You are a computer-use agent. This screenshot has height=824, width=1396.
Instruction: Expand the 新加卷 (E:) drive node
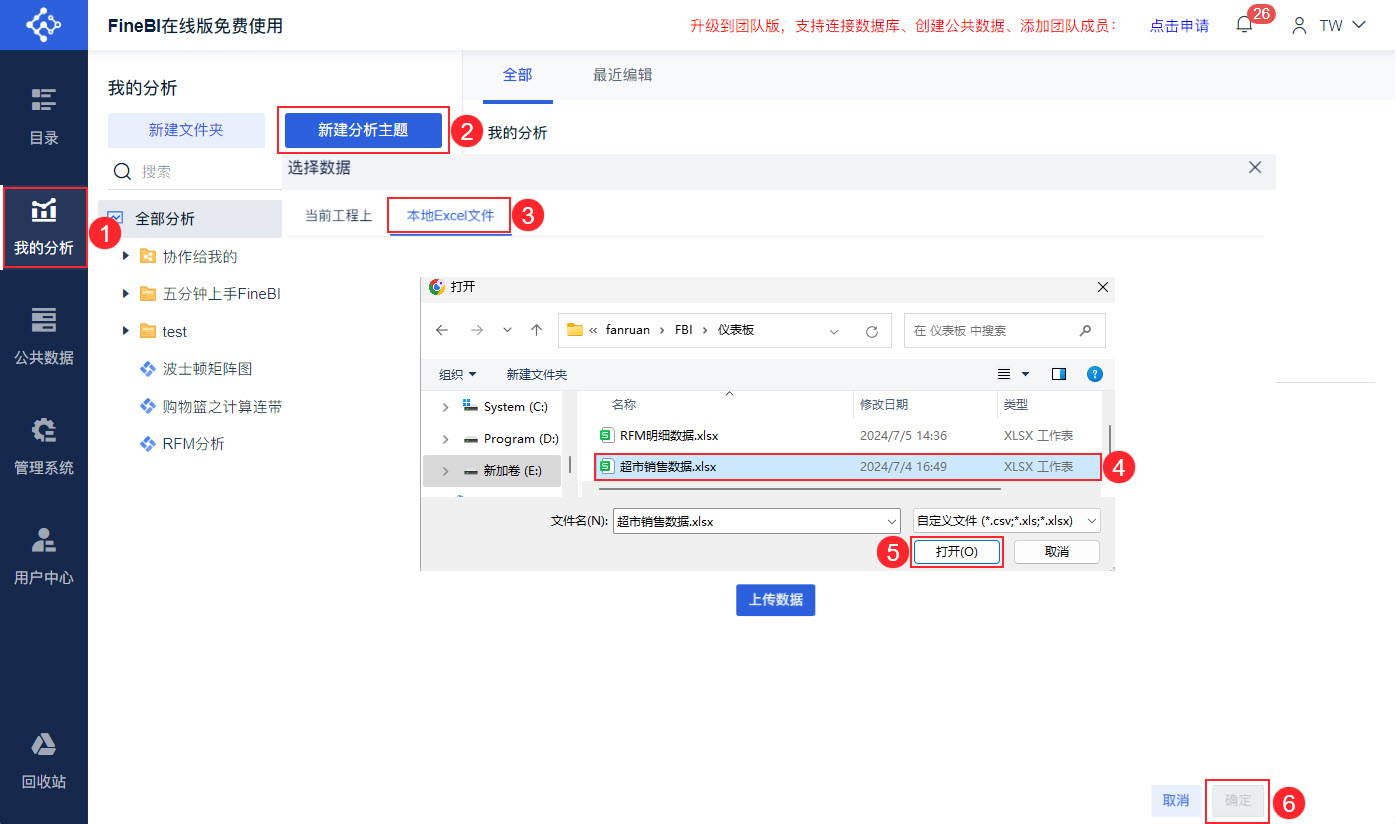tap(445, 471)
